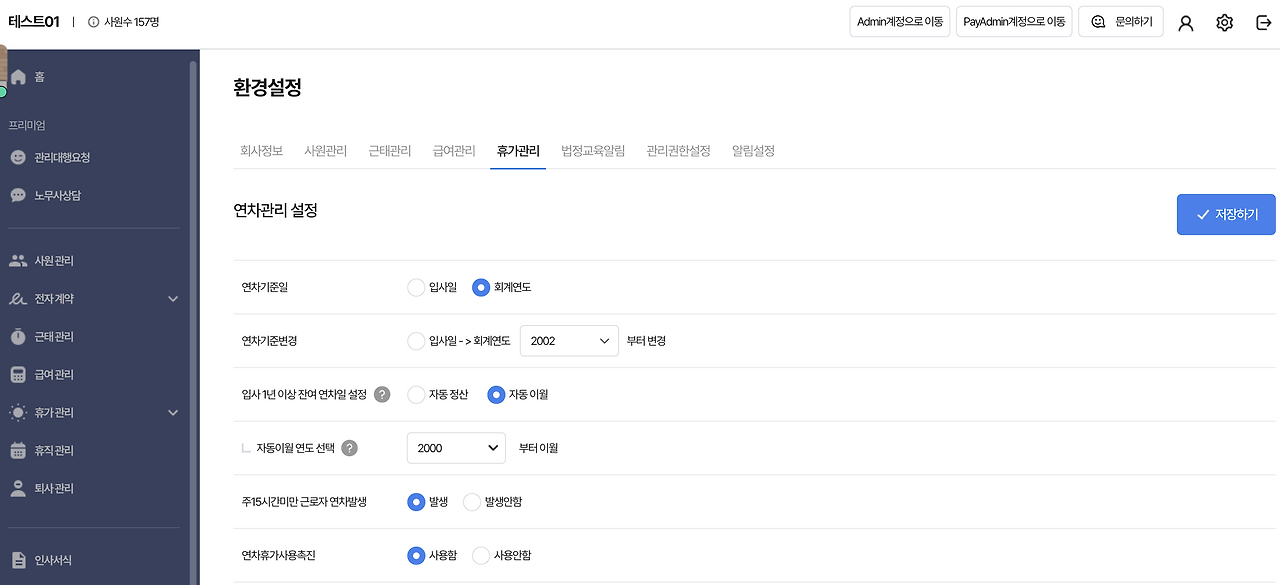
Task: Expand the 전자 계약 submenu chevron
Action: point(173,299)
